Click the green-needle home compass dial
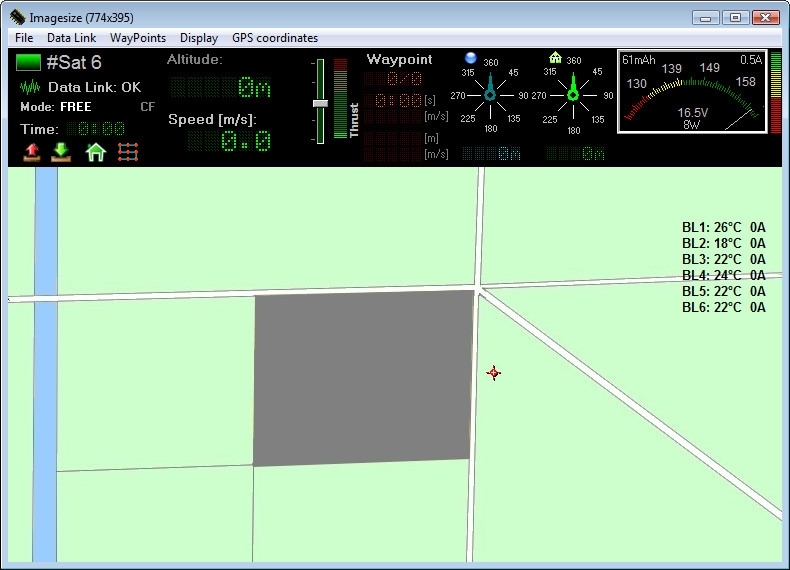Image resolution: width=790 pixels, height=570 pixels. click(x=573, y=94)
